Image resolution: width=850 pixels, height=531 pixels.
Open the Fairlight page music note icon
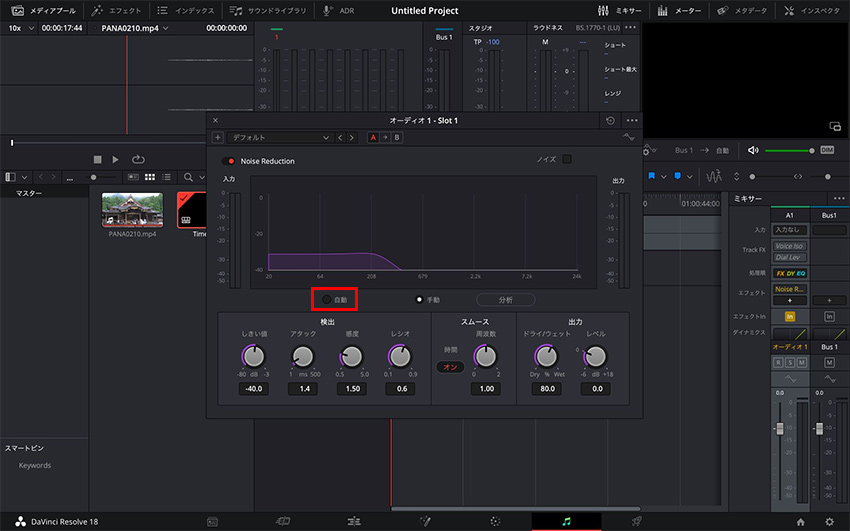tap(566, 521)
